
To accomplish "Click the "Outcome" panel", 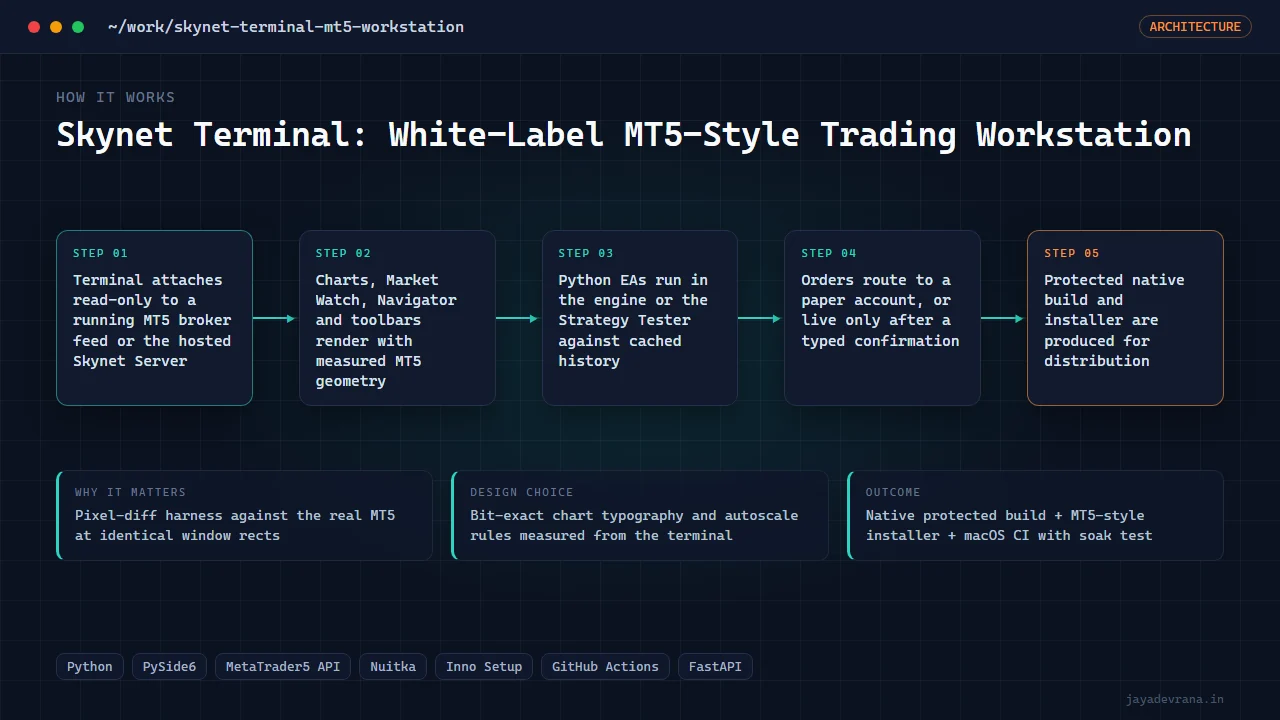I will click(x=1035, y=515).
